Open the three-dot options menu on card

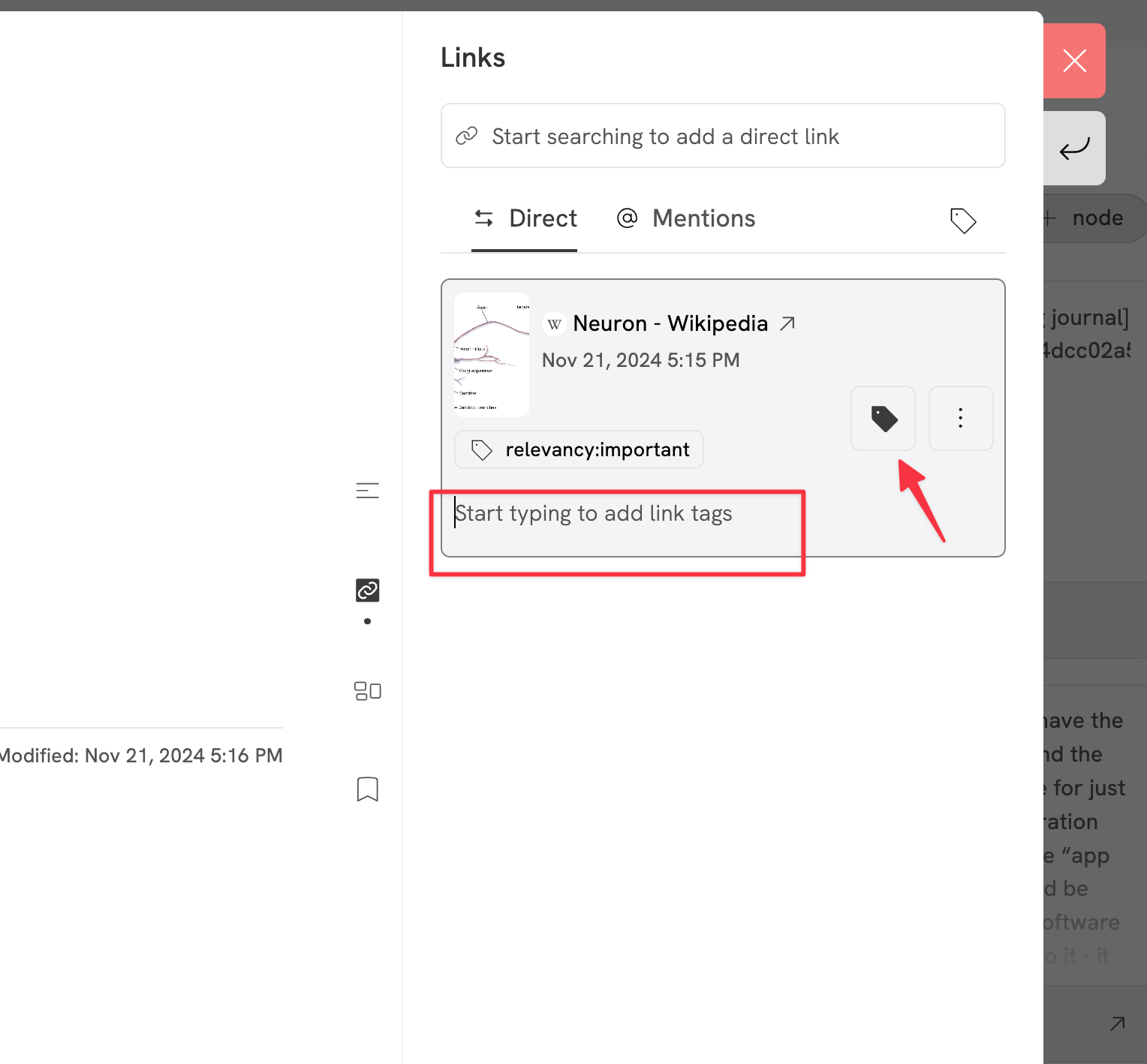(x=960, y=419)
